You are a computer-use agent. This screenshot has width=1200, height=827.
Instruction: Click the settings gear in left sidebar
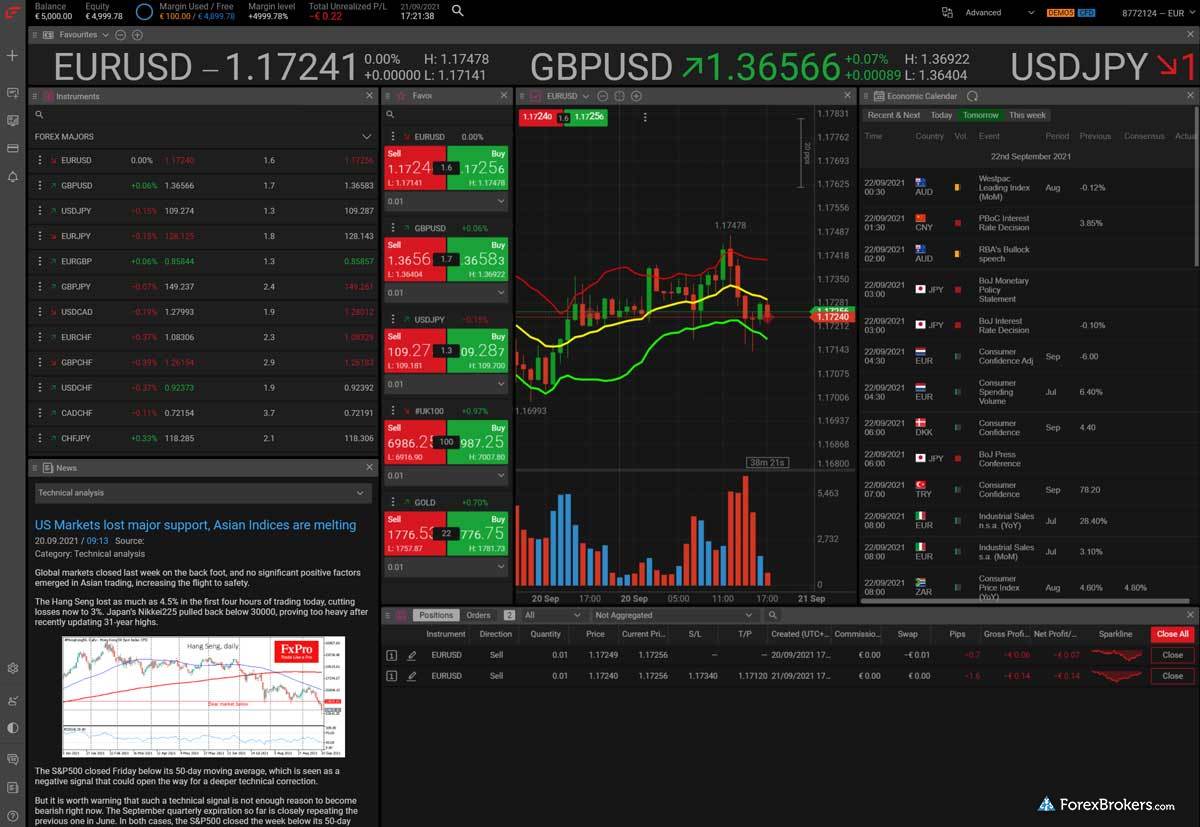12,668
